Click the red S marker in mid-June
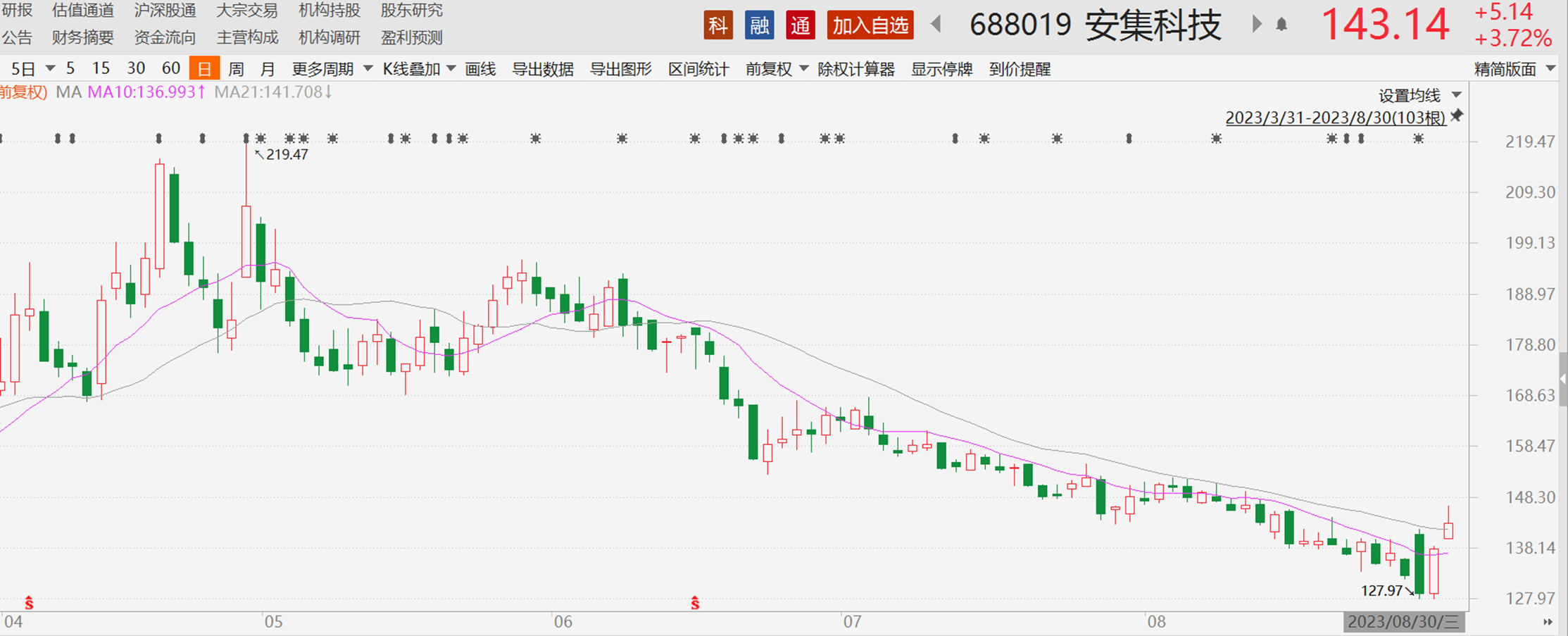Image resolution: width=1568 pixels, height=636 pixels. pyautogui.click(x=695, y=603)
